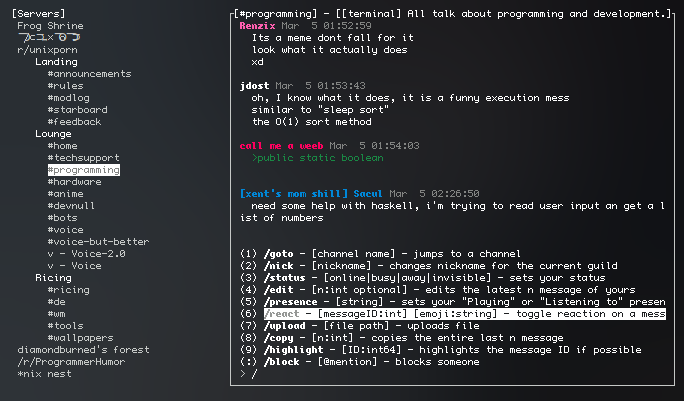Open diamondburned's forest server
The height and width of the screenshot is (401, 684).
(x=83, y=350)
